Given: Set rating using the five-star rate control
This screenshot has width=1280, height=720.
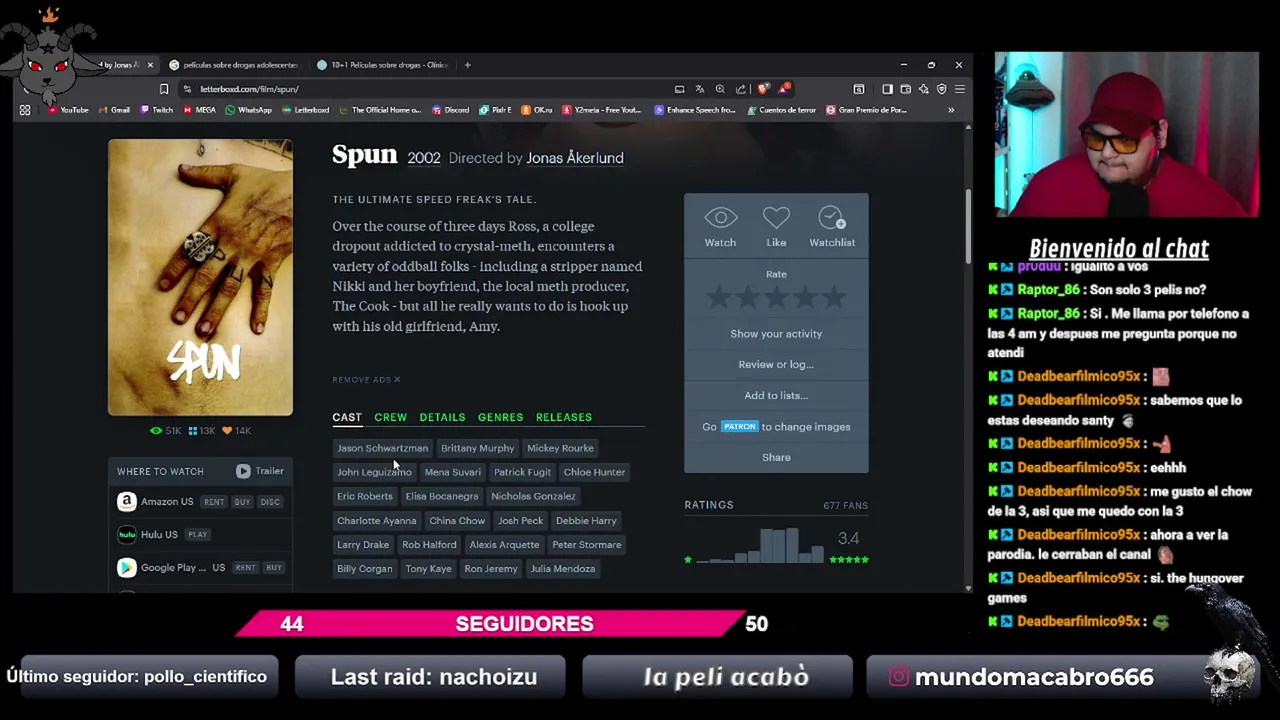Looking at the screenshot, I should coord(776,297).
